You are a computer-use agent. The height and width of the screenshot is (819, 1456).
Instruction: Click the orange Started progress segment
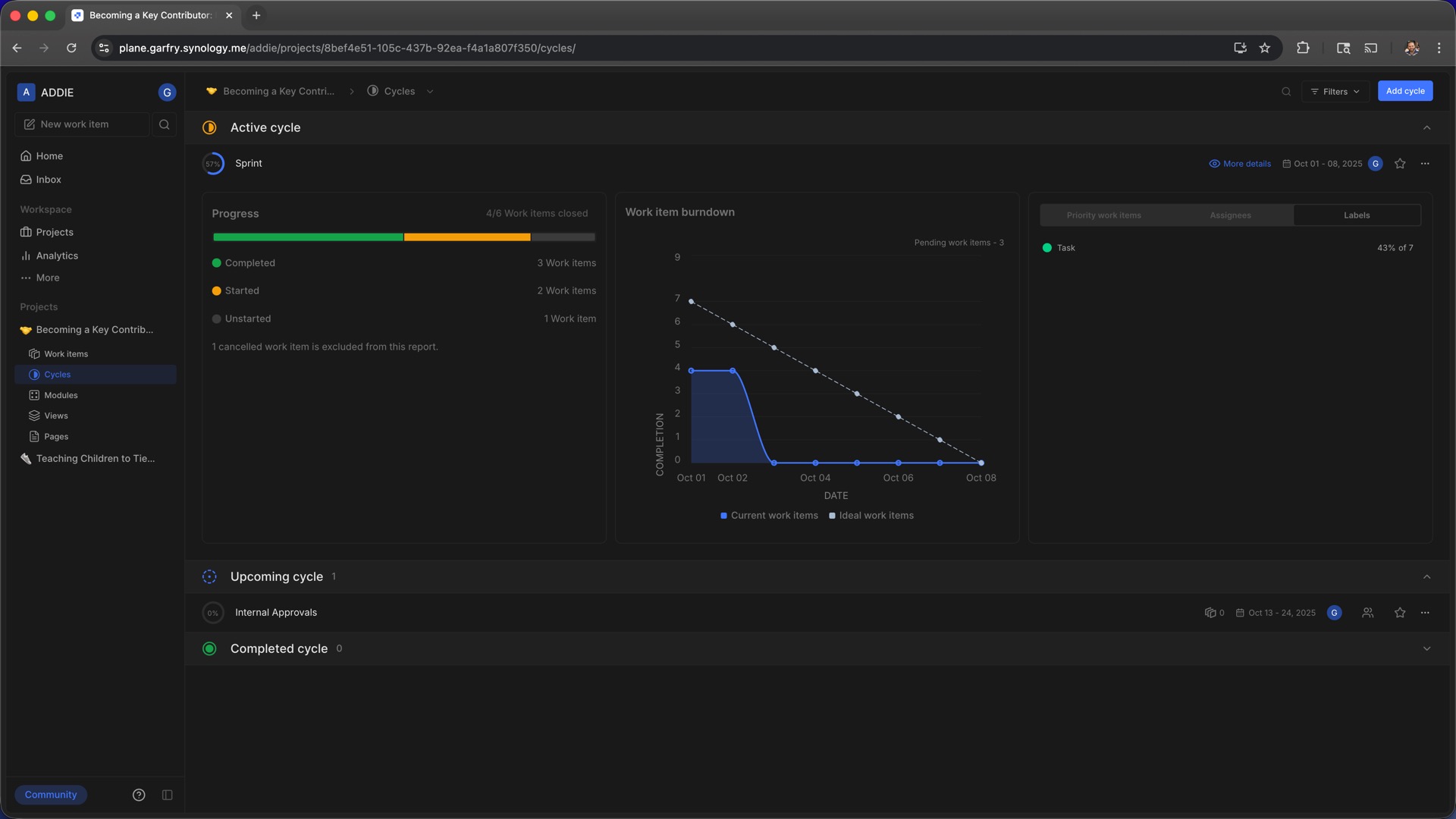466,237
